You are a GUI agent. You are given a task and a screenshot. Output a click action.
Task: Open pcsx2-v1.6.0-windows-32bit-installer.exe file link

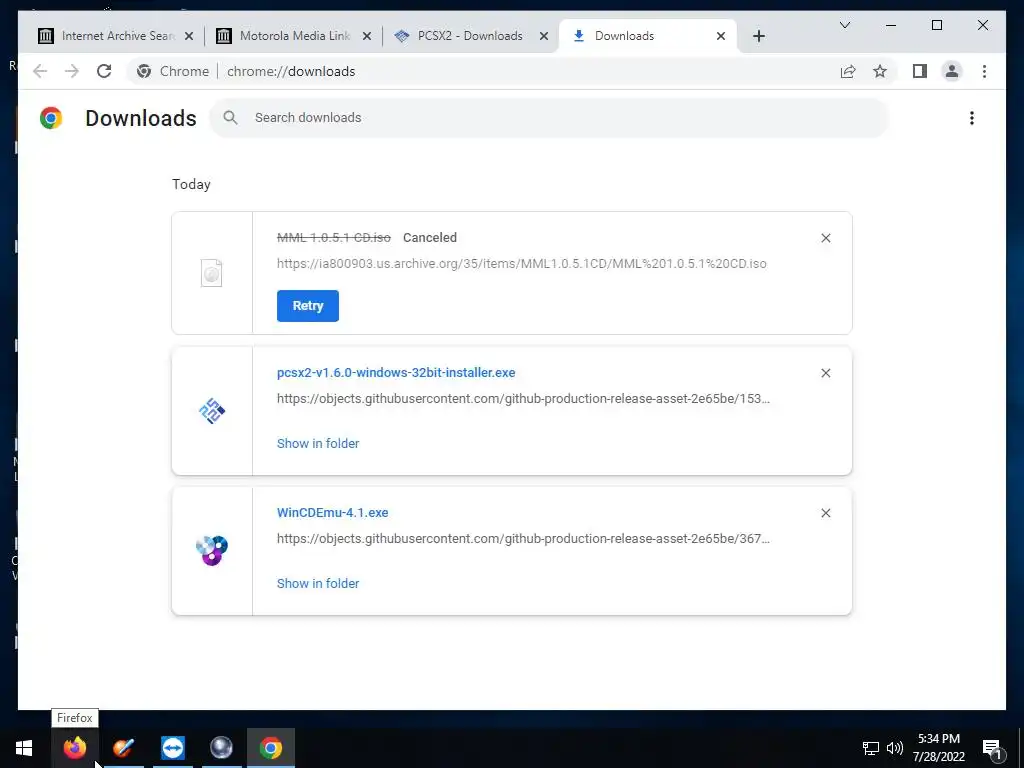tap(396, 373)
